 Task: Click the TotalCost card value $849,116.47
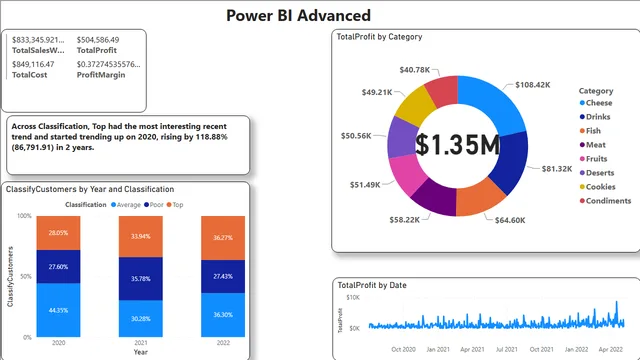(x=33, y=64)
